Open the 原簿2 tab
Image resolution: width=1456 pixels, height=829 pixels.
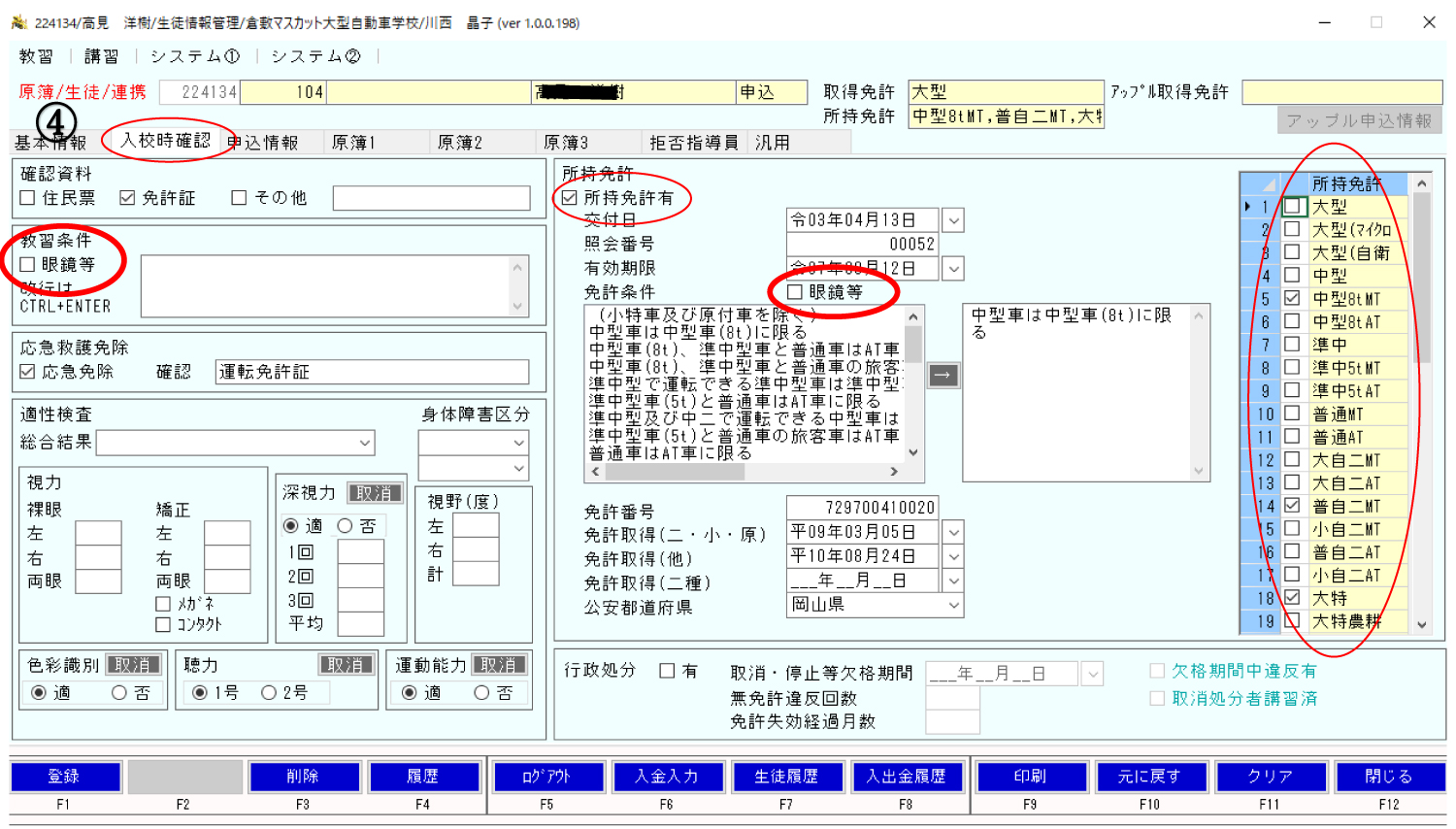pyautogui.click(x=460, y=143)
